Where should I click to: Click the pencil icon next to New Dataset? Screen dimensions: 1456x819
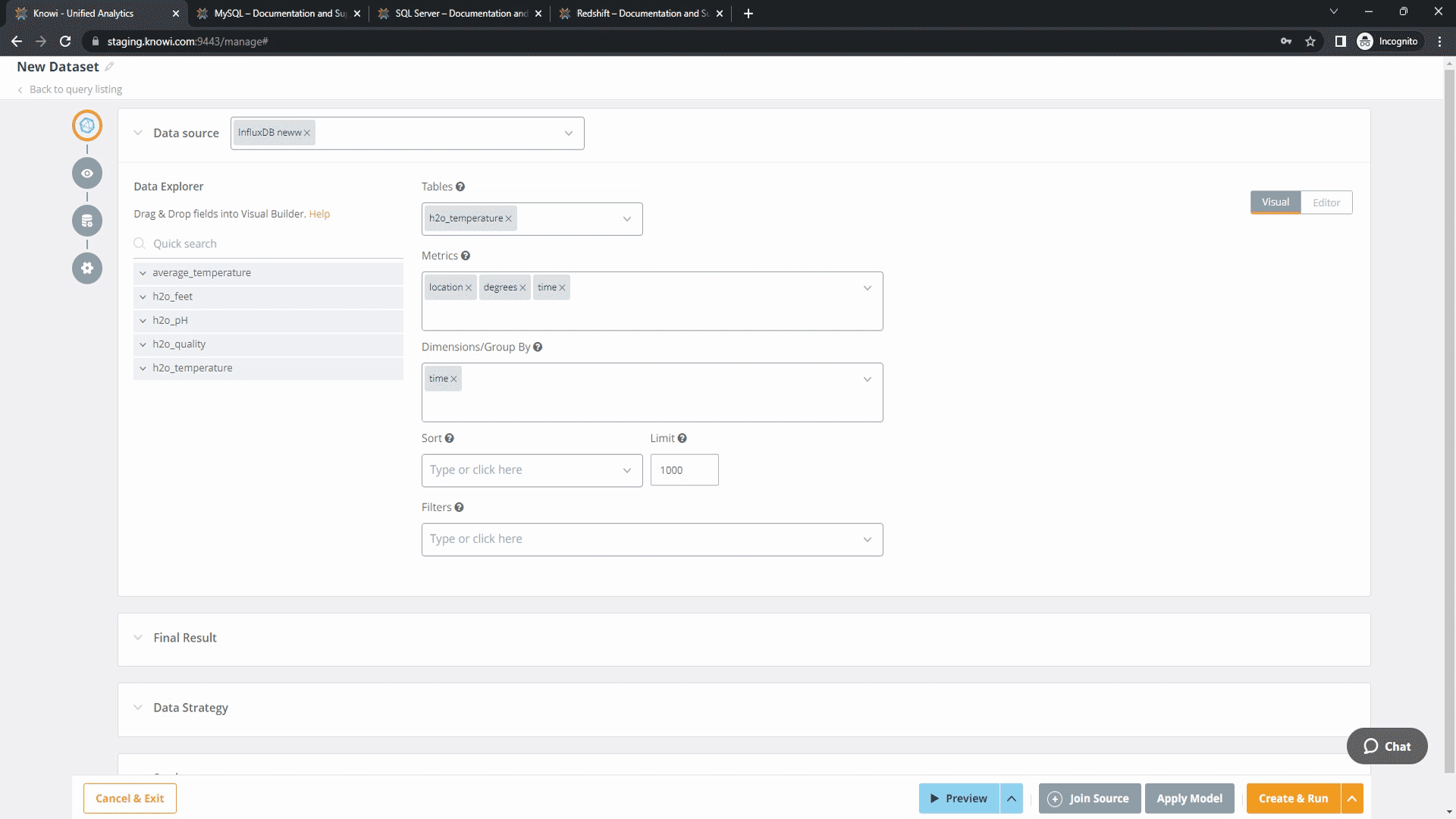109,67
